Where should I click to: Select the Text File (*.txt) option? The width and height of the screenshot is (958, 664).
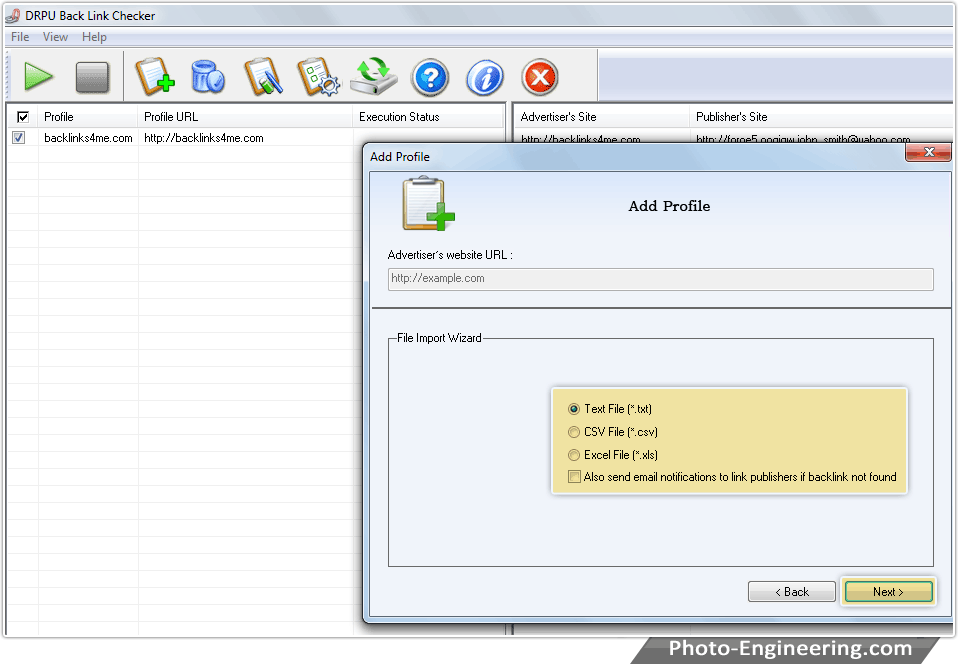611,409
